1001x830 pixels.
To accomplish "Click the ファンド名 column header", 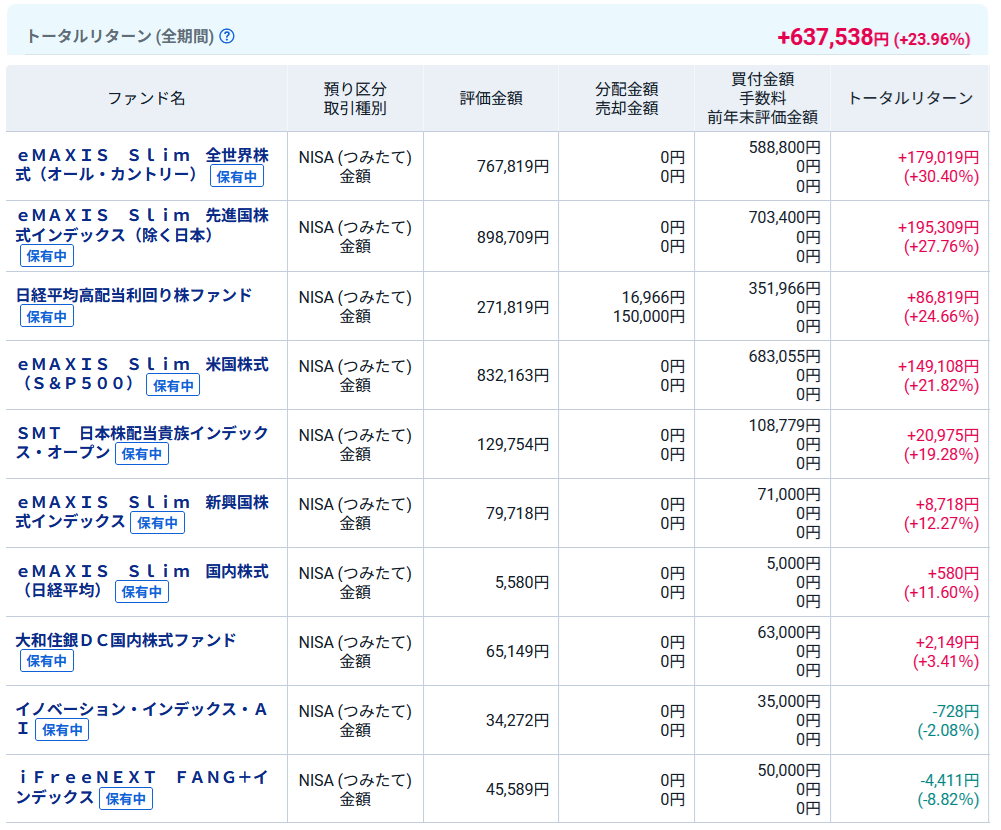I will click(146, 98).
